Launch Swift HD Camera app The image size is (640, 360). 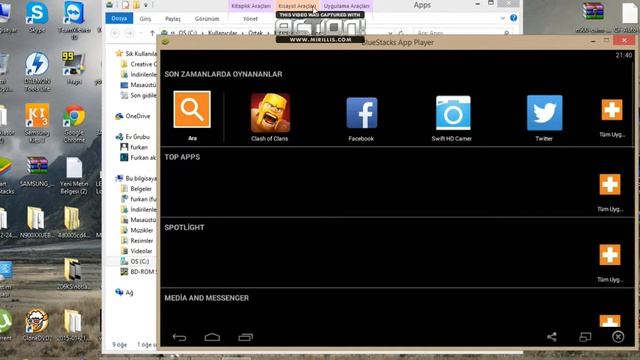[453, 113]
